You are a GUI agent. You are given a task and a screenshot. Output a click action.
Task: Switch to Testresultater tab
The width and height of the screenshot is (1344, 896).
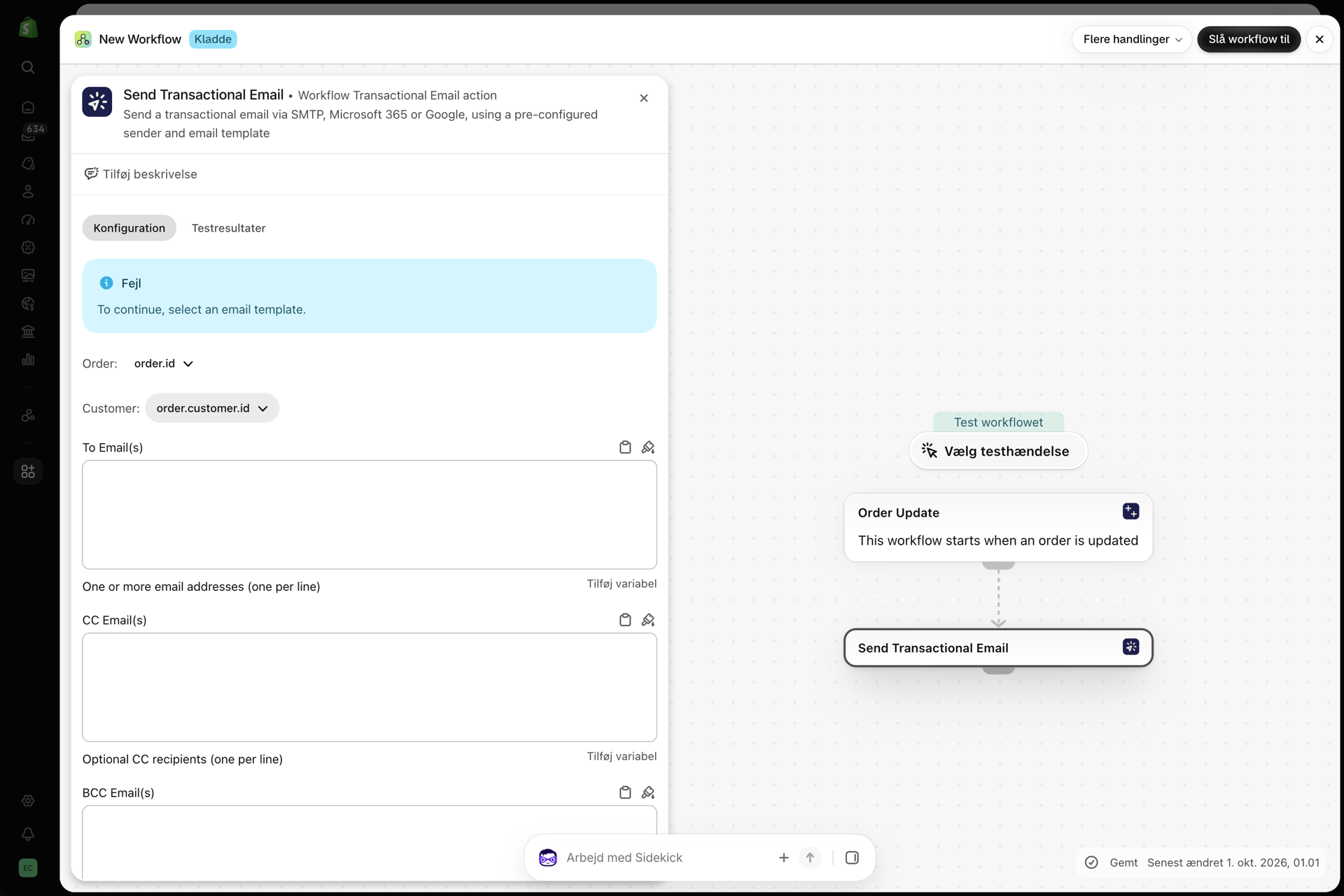click(229, 228)
